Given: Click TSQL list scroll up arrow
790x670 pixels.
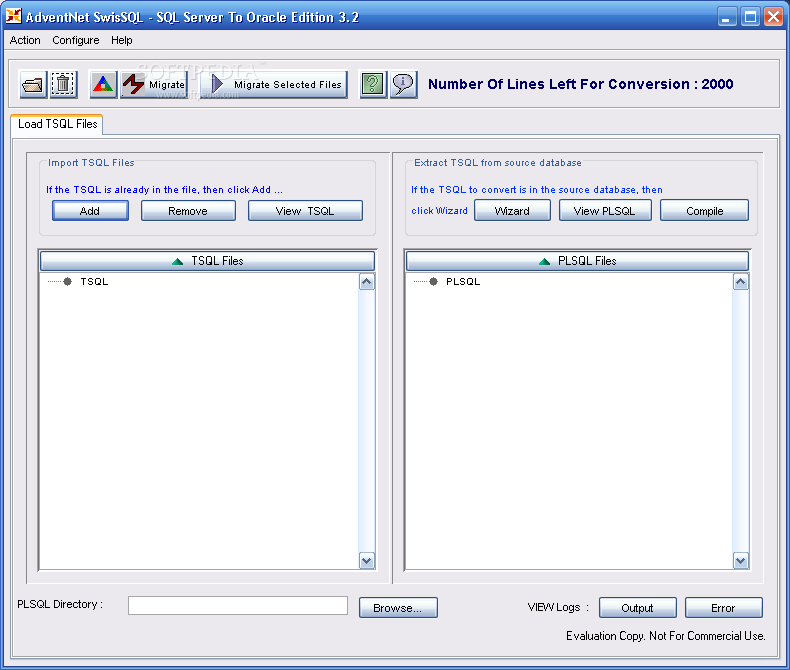Looking at the screenshot, I should pyautogui.click(x=367, y=282).
